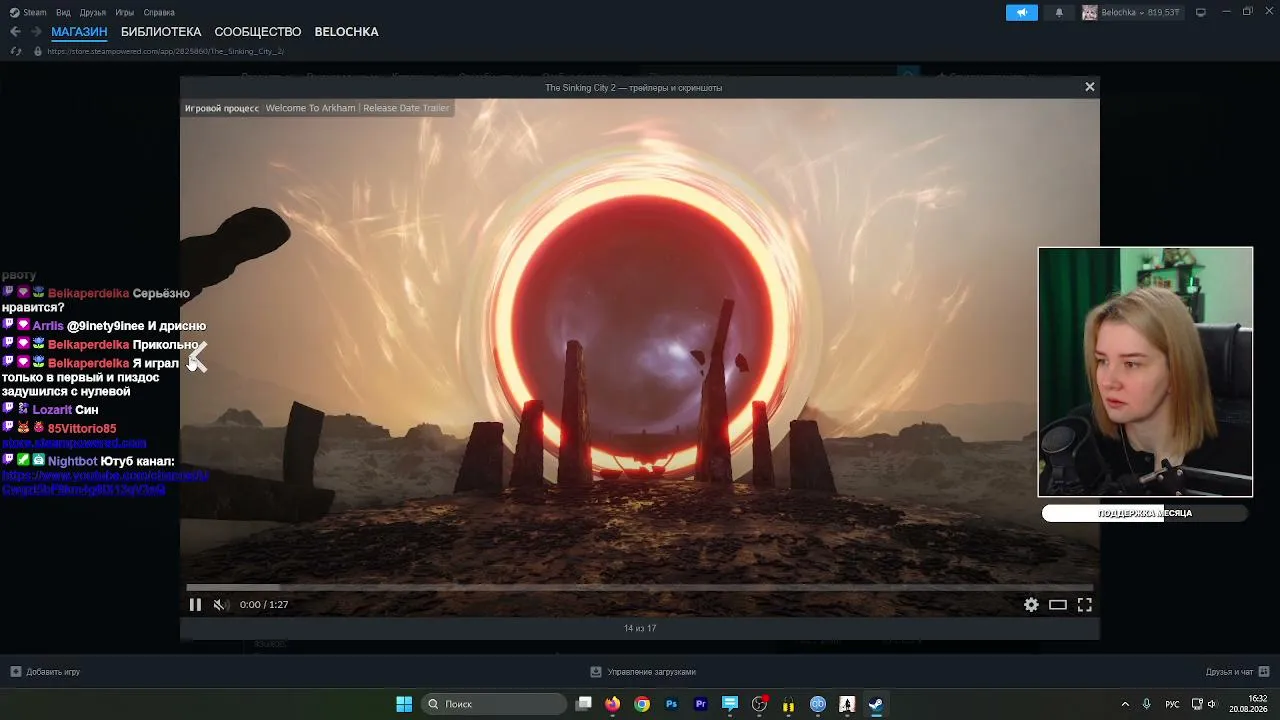The width and height of the screenshot is (1280, 720).
Task: Close the trailers and screenshots viewer
Action: pyautogui.click(x=1090, y=87)
